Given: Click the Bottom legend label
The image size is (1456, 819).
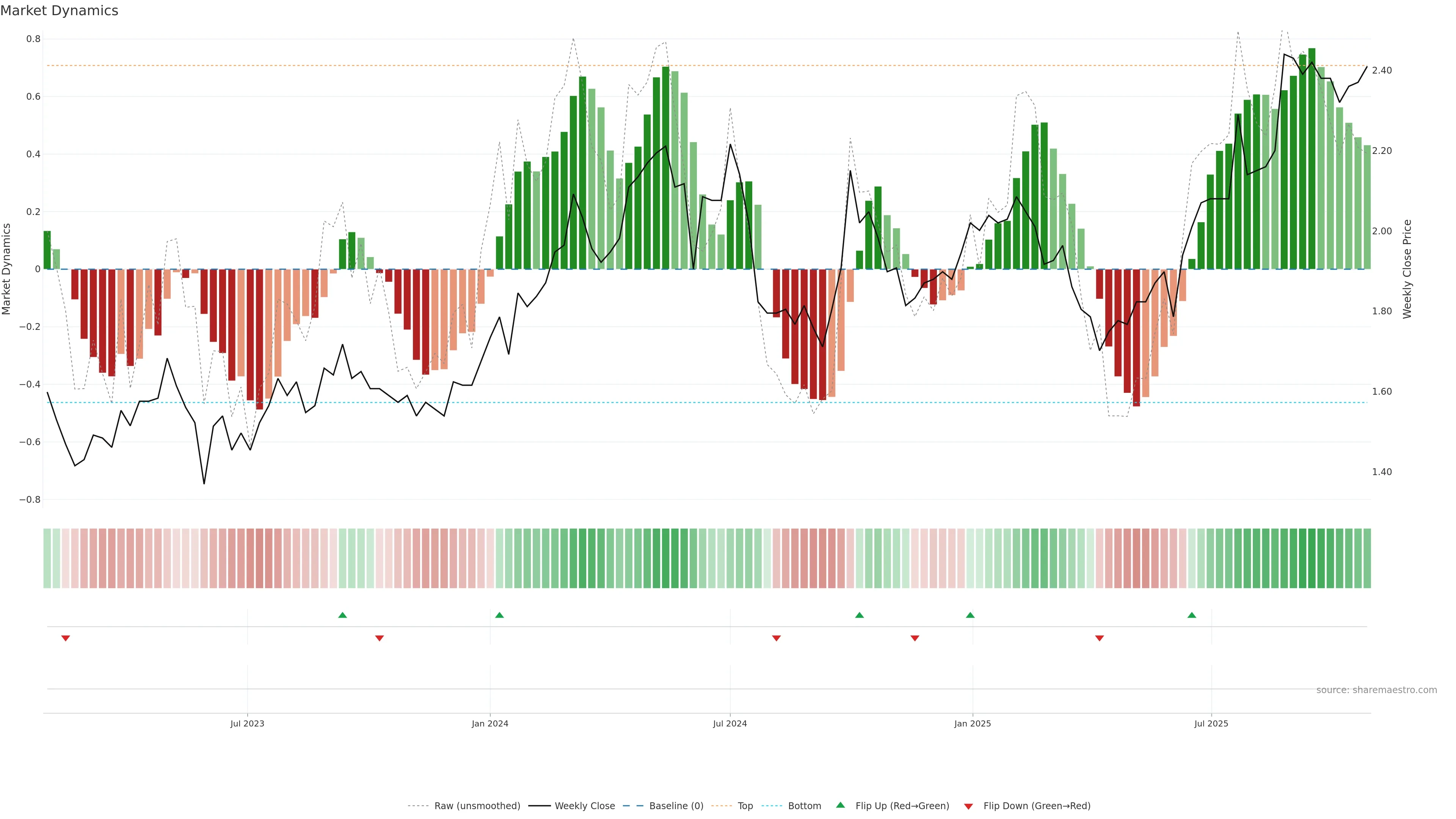Looking at the screenshot, I should pos(804,806).
